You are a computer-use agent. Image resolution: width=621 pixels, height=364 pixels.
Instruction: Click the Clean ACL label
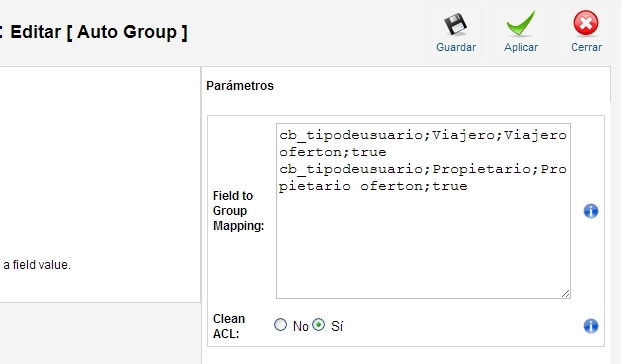pyautogui.click(x=229, y=326)
